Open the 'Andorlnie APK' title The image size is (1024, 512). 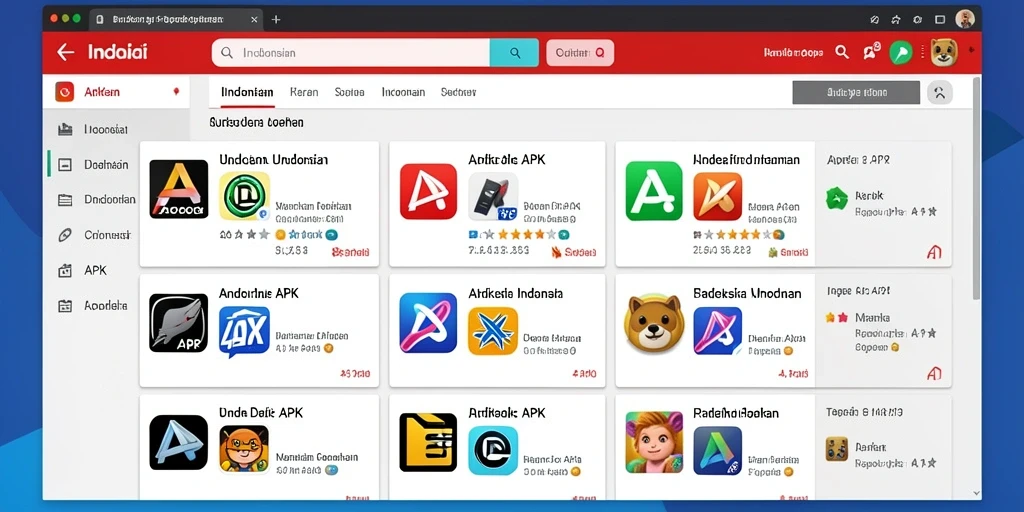(x=259, y=294)
